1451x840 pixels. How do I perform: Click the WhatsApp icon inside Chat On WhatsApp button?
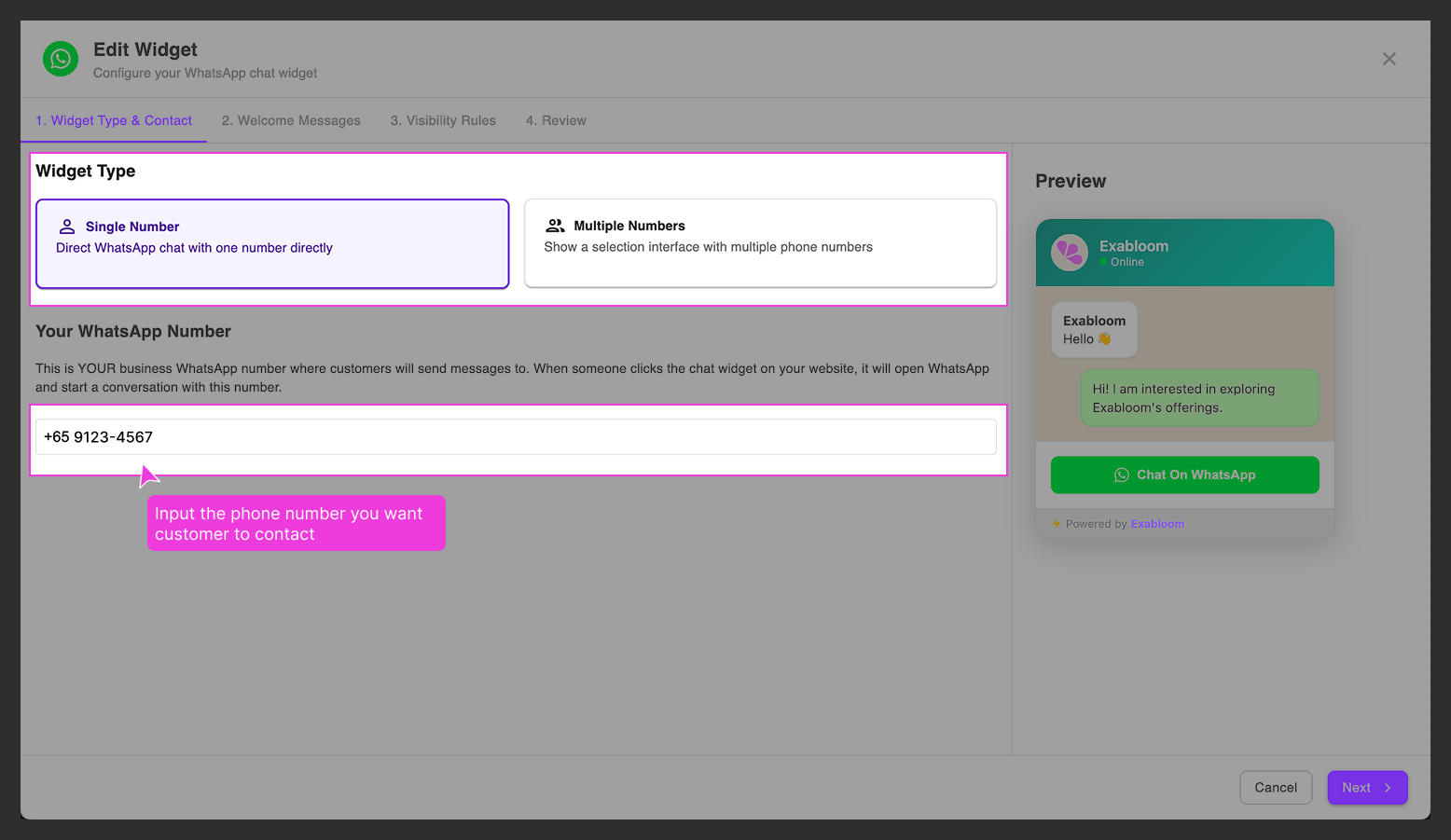click(1121, 475)
